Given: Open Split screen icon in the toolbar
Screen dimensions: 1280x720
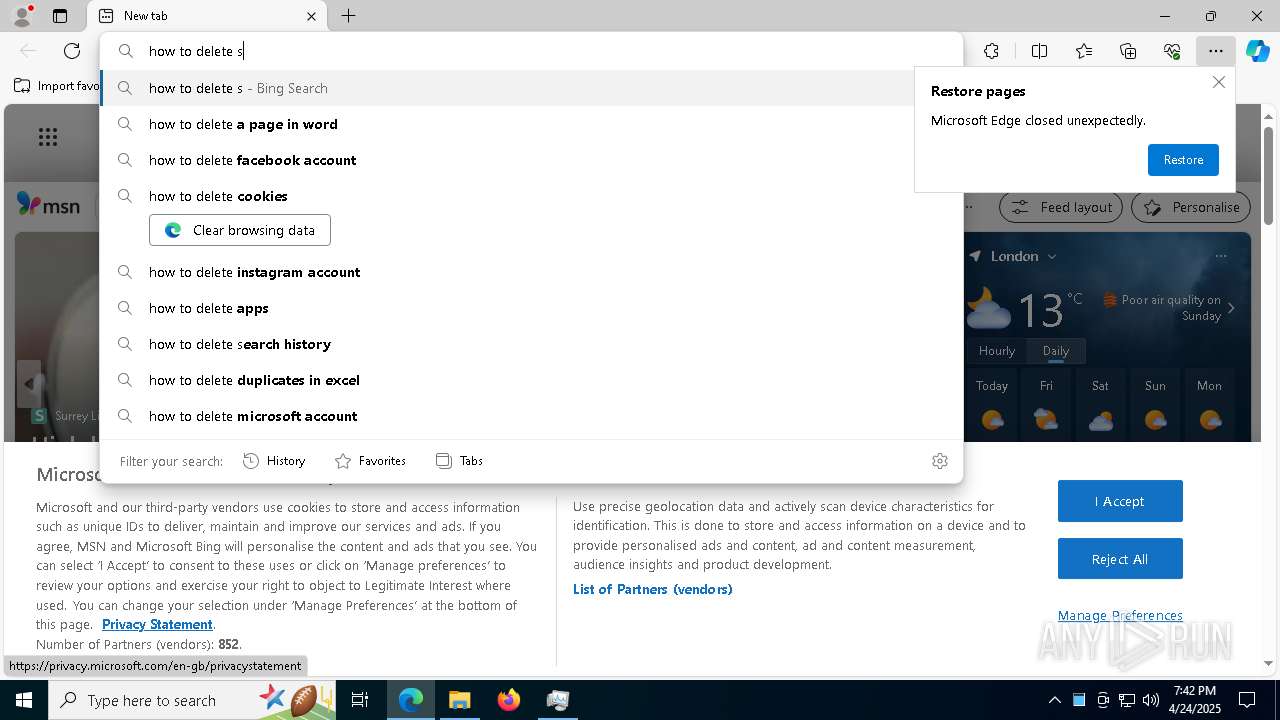Looking at the screenshot, I should [1039, 51].
